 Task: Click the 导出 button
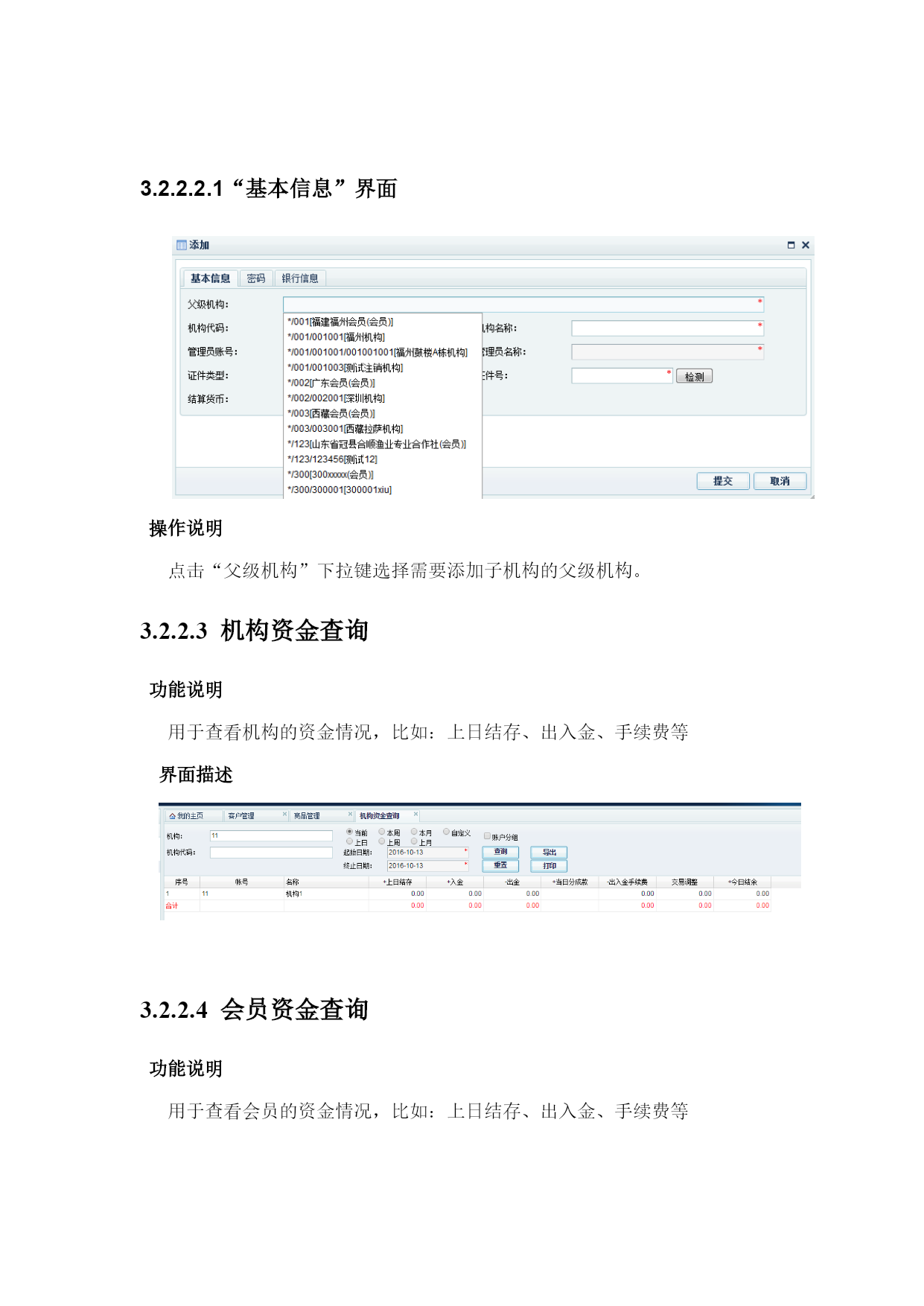click(549, 853)
